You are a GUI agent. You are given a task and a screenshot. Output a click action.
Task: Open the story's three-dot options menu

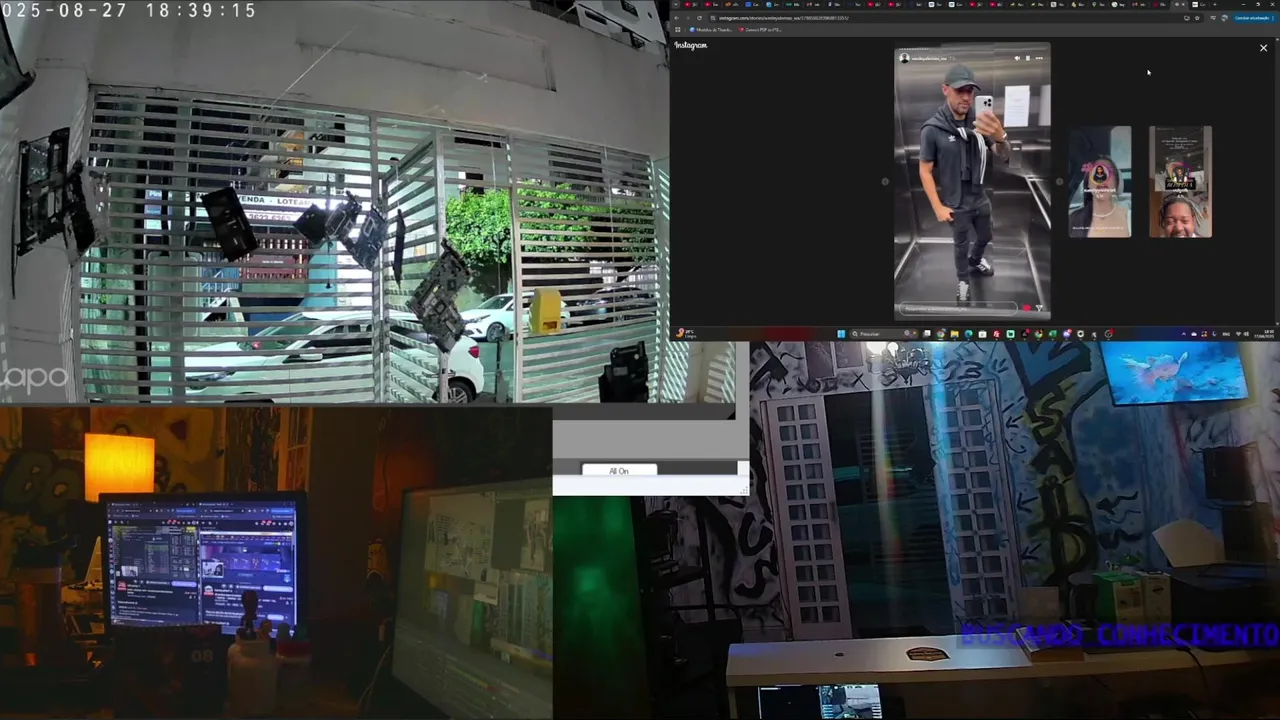1038,58
